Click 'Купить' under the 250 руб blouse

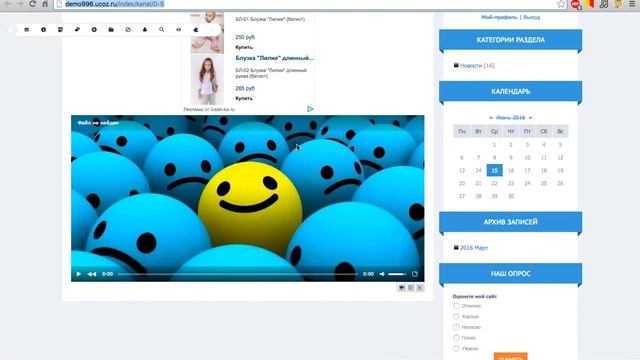(244, 47)
